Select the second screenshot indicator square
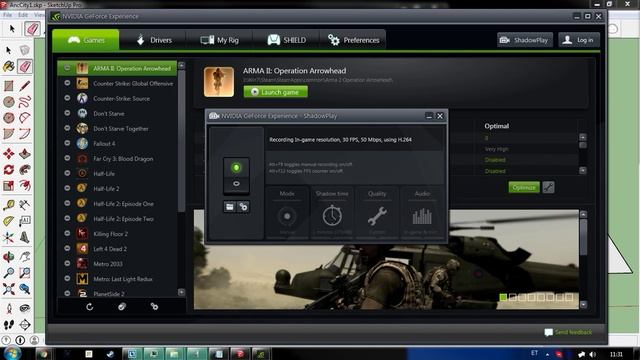Screen dimensions: 640x360 click(513, 297)
